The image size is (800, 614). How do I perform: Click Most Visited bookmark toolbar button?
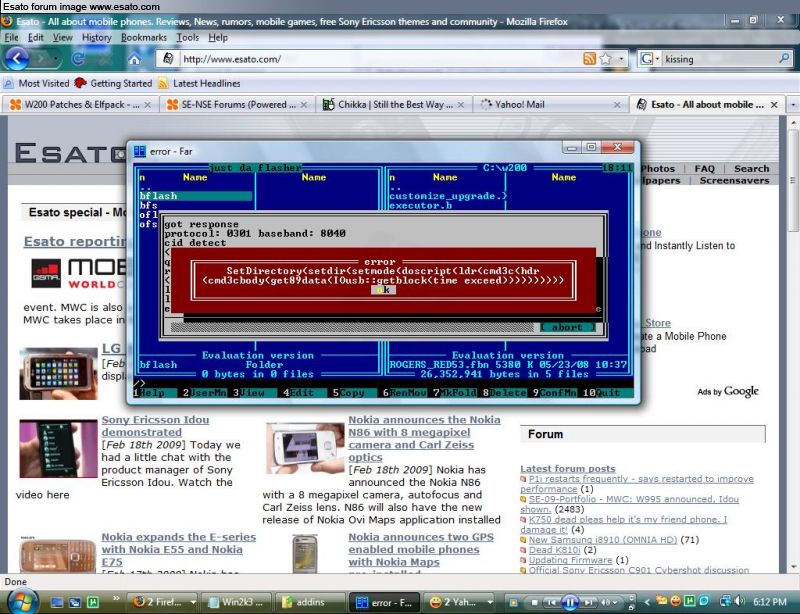37,83
